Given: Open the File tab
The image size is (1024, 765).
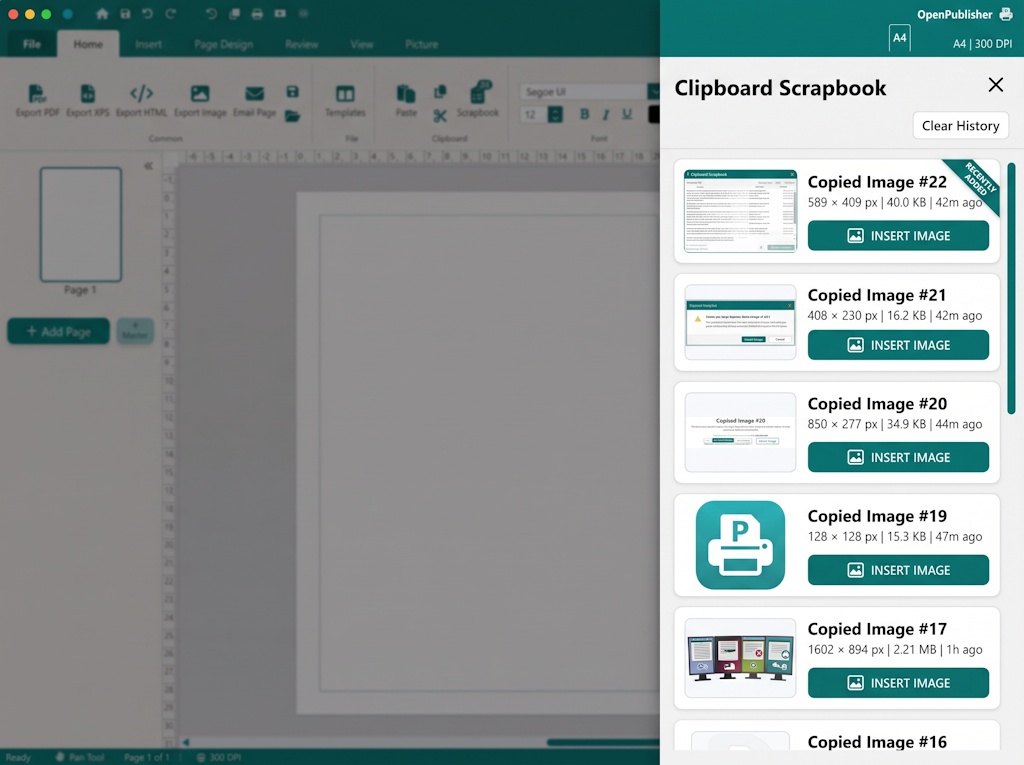Looking at the screenshot, I should (x=31, y=44).
